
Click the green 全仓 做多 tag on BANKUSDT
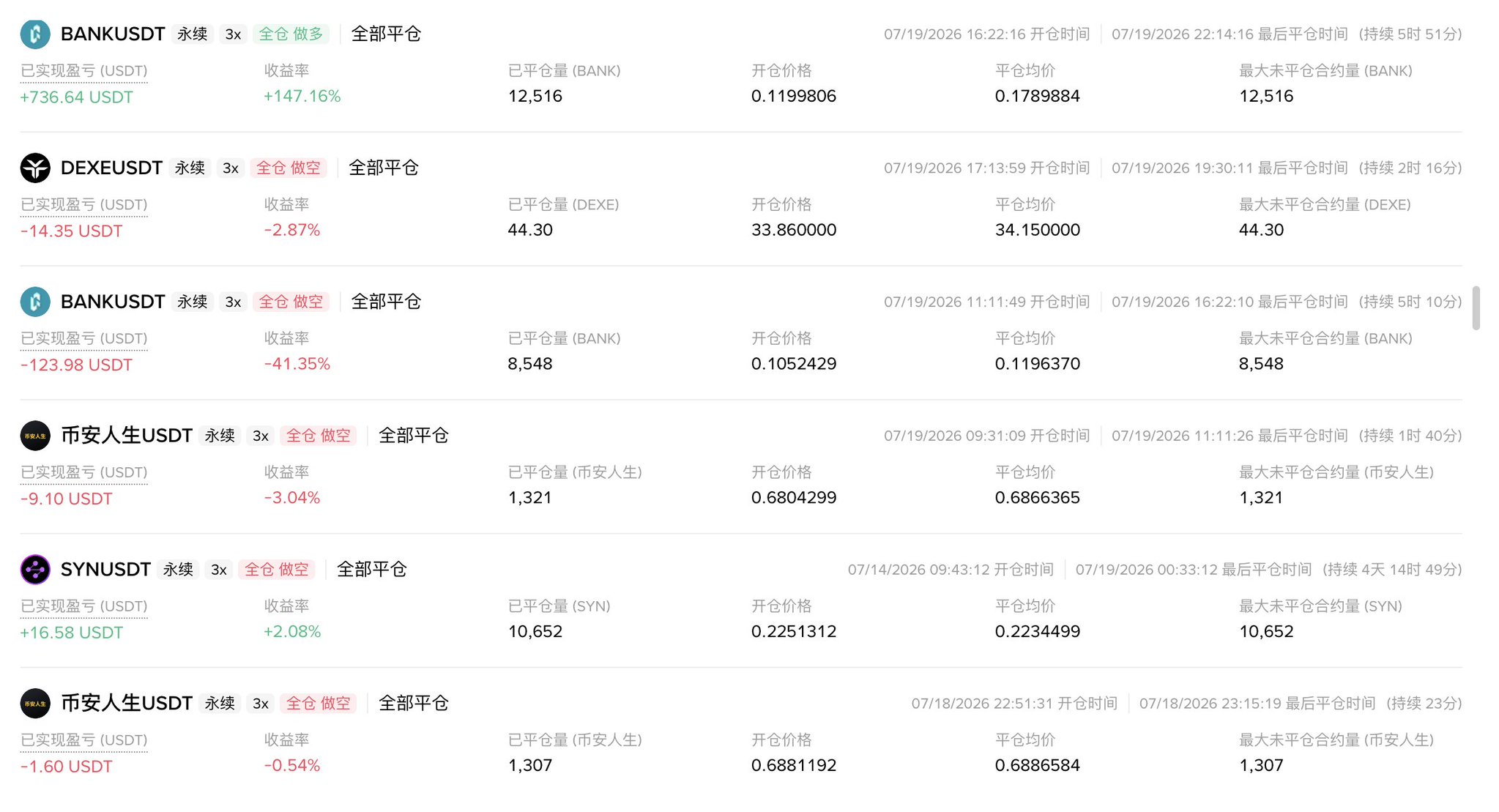point(291,34)
